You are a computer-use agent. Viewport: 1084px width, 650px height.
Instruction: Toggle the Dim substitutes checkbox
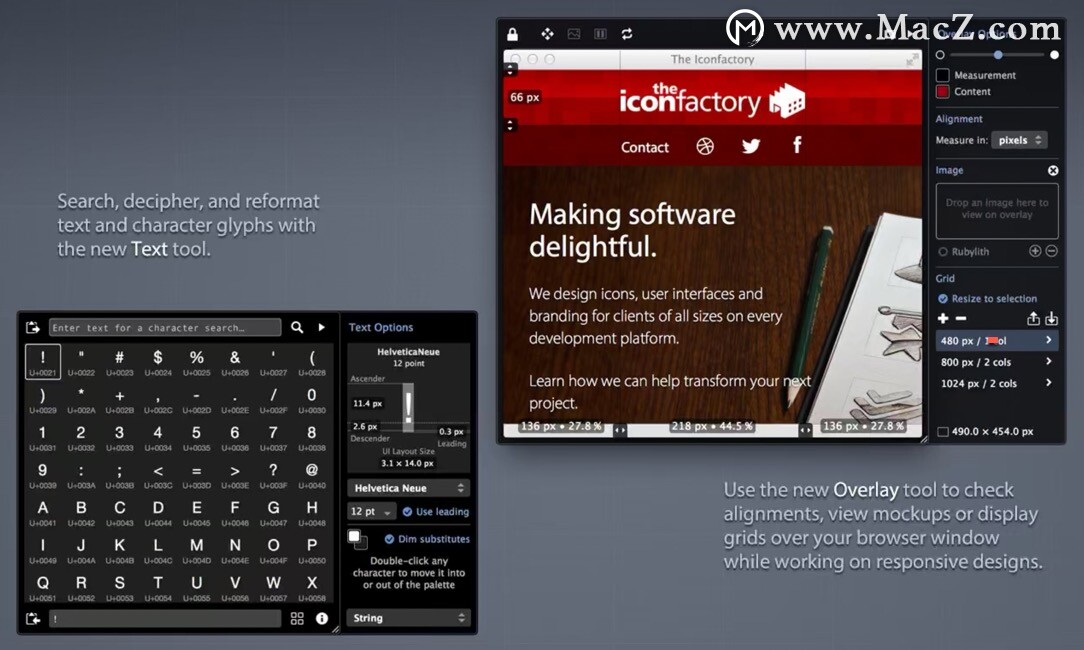pos(389,539)
